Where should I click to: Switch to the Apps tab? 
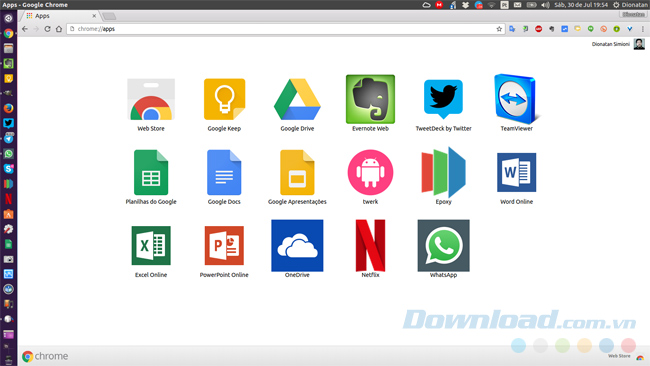coord(61,16)
